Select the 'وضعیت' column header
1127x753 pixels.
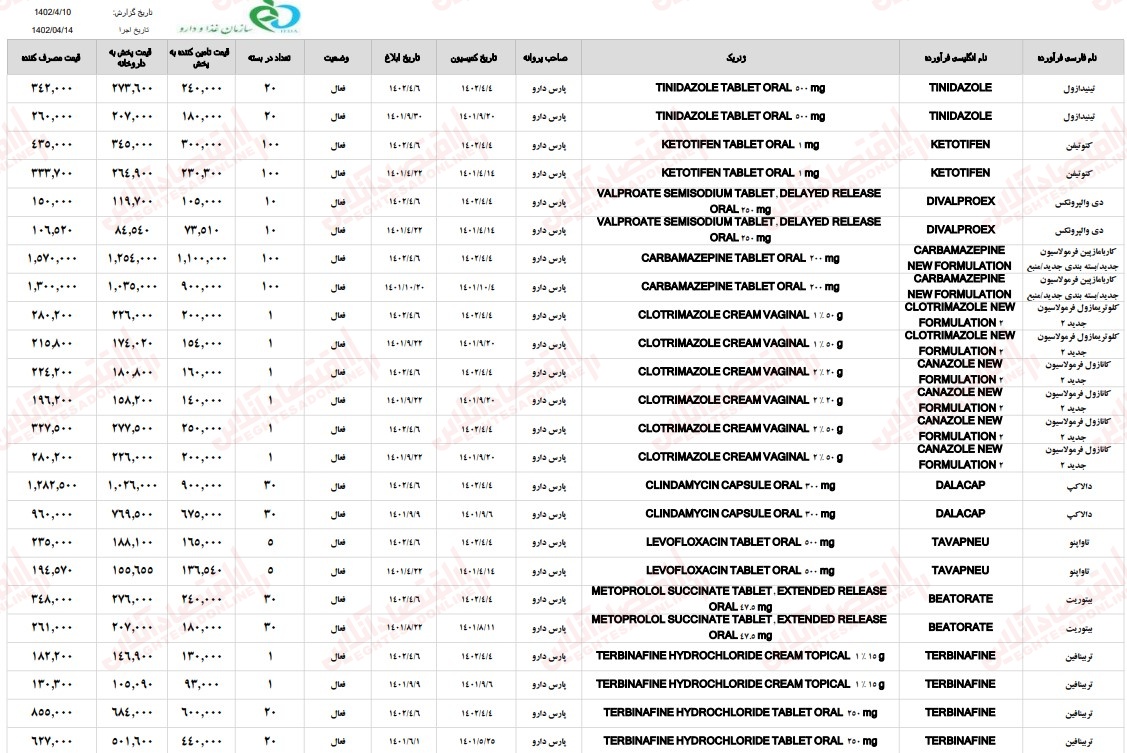pyautogui.click(x=336, y=58)
